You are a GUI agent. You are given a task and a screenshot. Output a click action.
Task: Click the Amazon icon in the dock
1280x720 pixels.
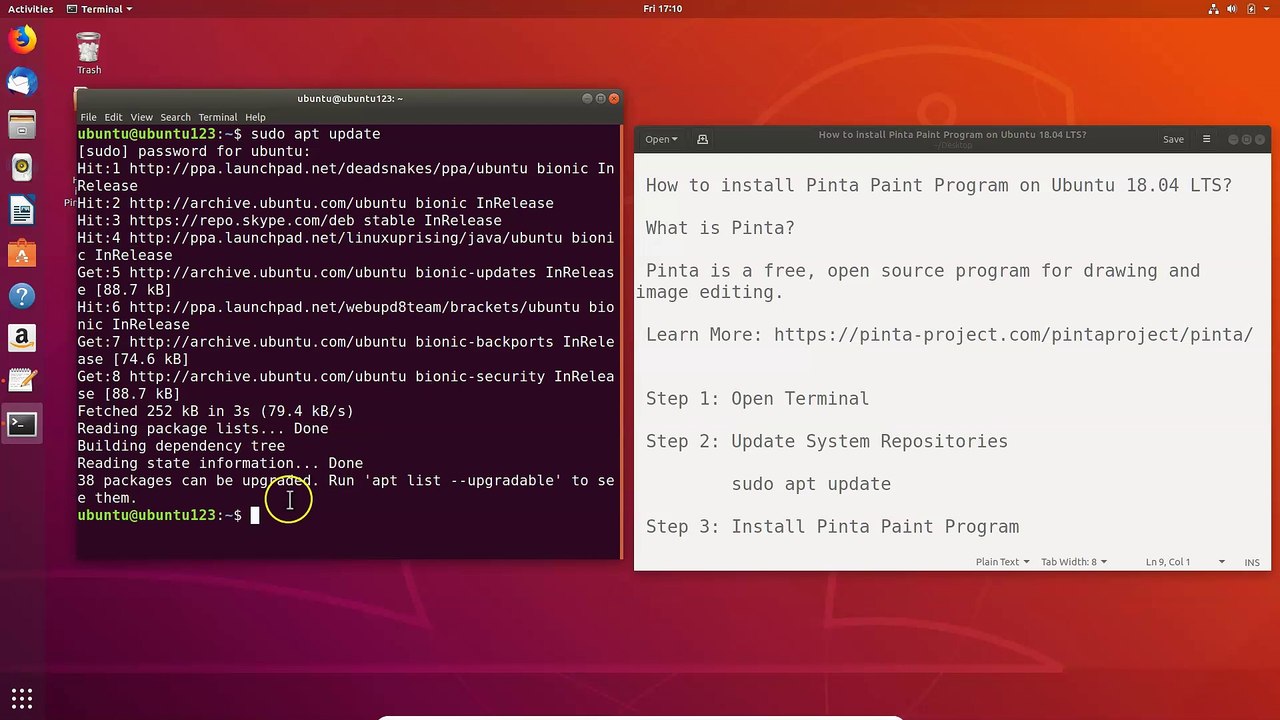22,339
